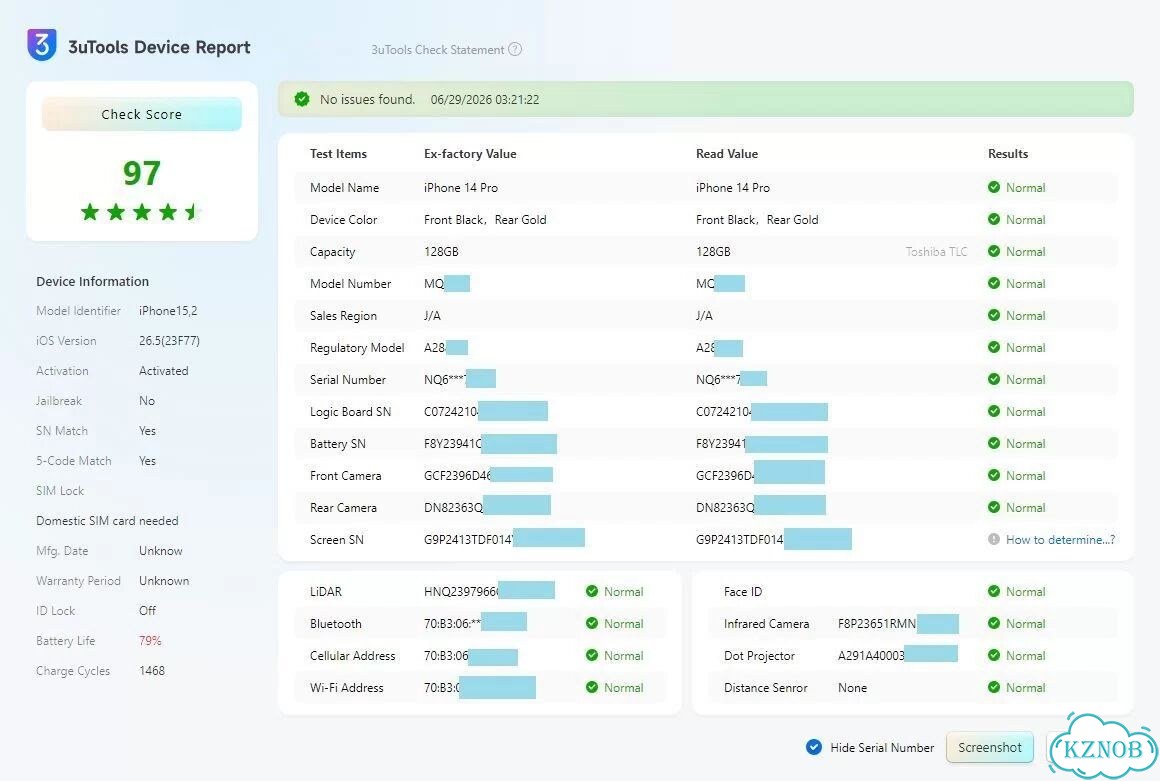Click the Normal check icon for Model Name
This screenshot has height=781, width=1160.
[x=994, y=187]
